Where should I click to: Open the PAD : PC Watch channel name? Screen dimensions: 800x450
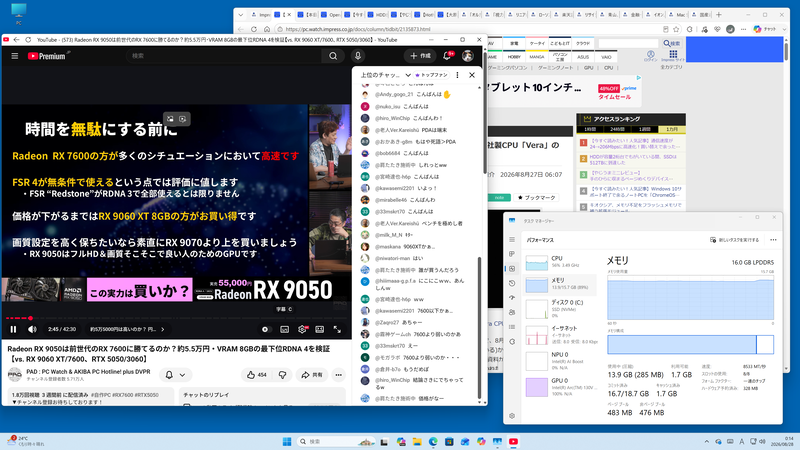[88, 372]
